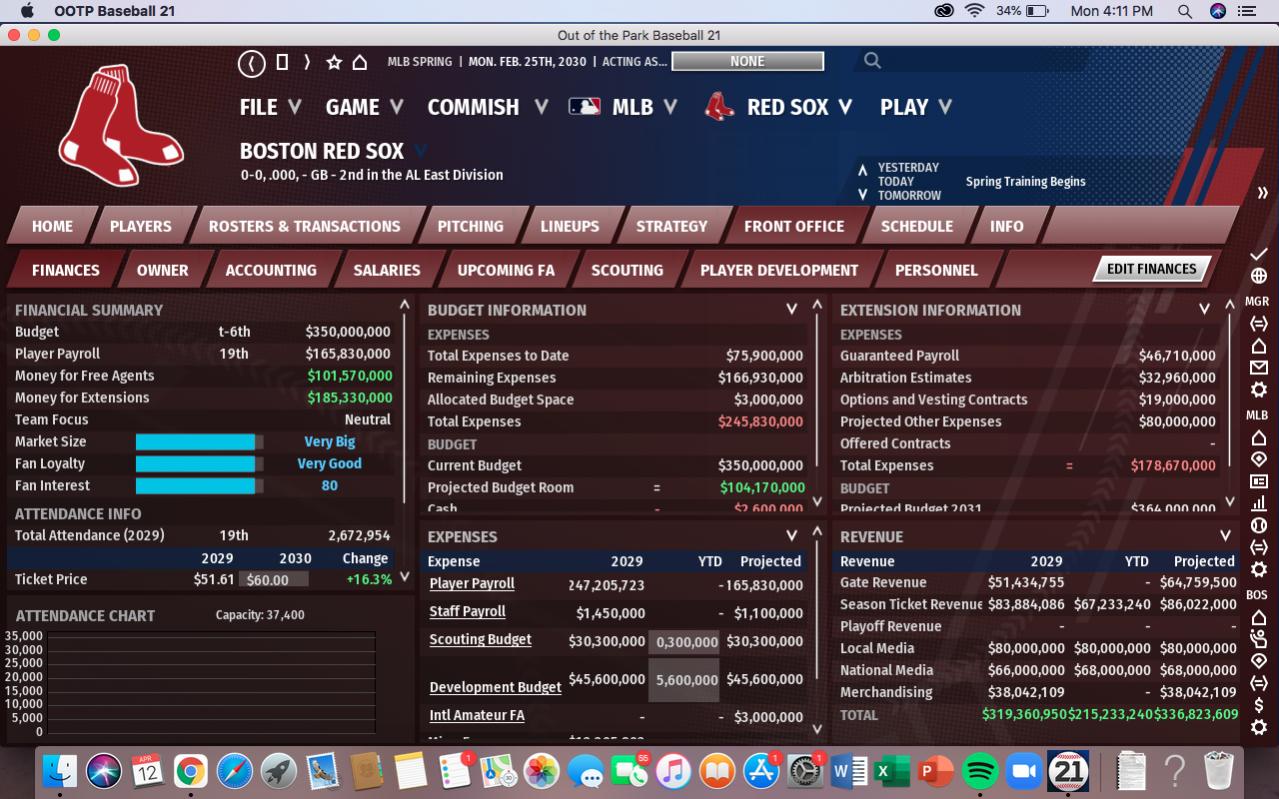The width and height of the screenshot is (1279, 799).
Task: Click the large Red Sox team logo
Action: pos(120,125)
